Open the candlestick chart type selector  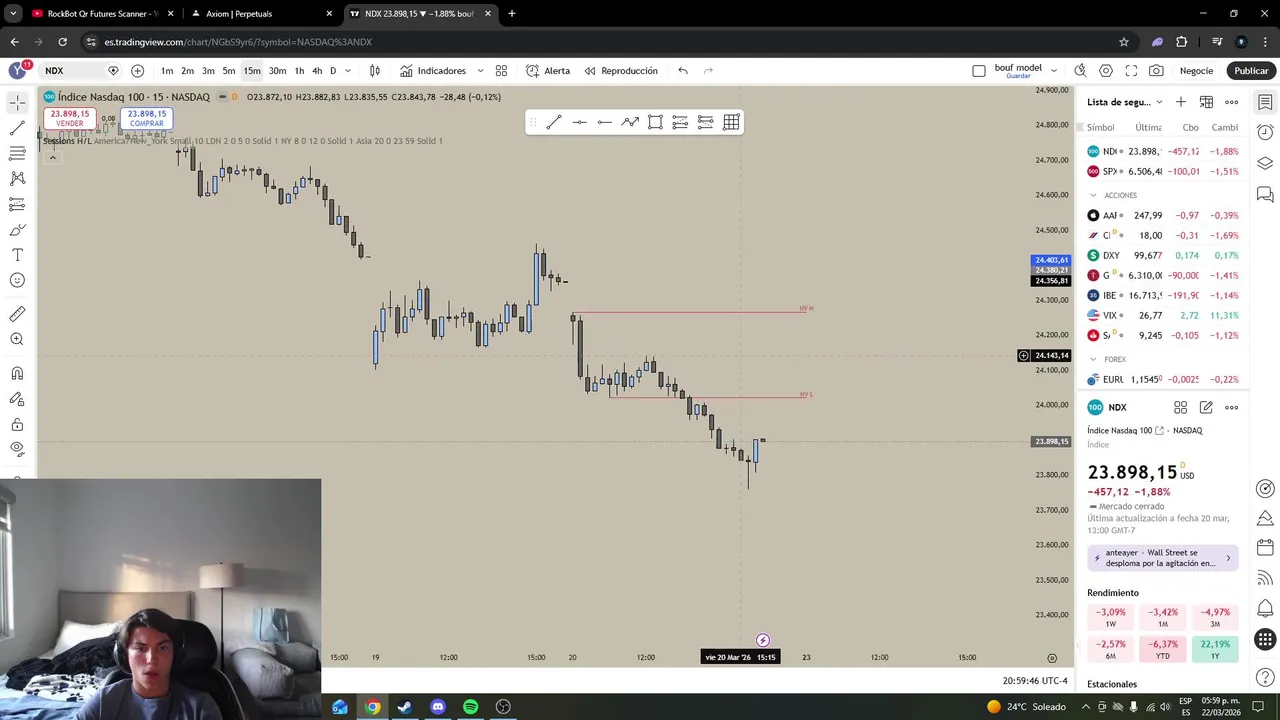375,71
